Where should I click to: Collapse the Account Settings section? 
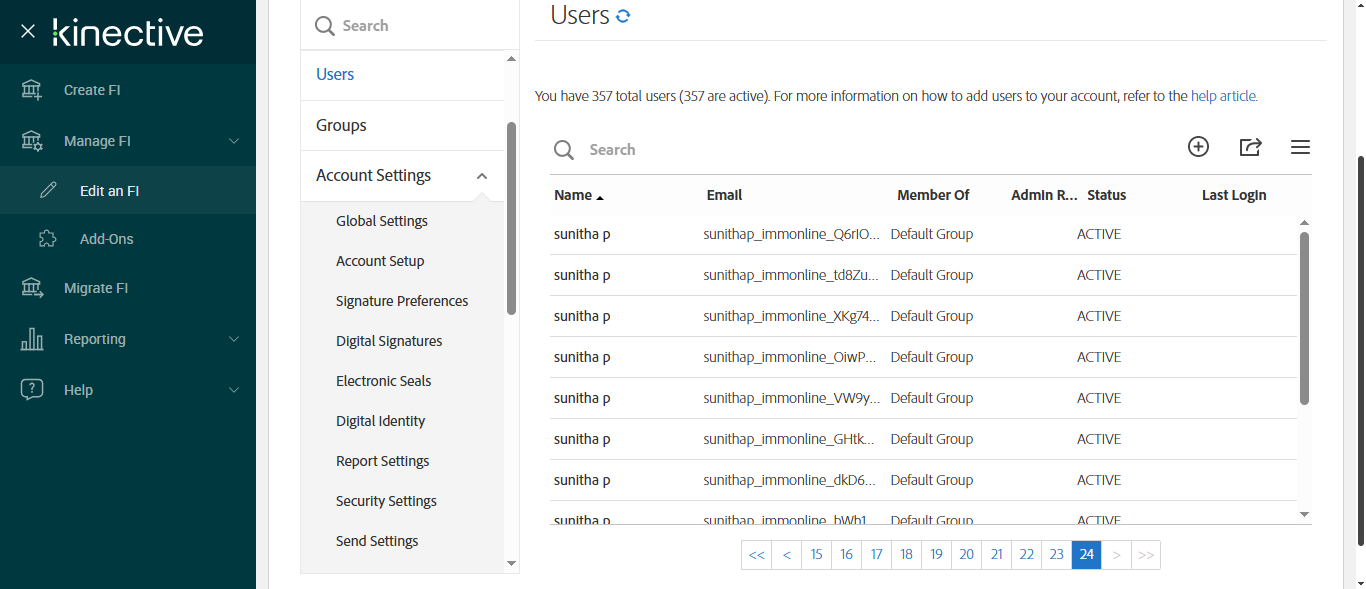point(482,176)
